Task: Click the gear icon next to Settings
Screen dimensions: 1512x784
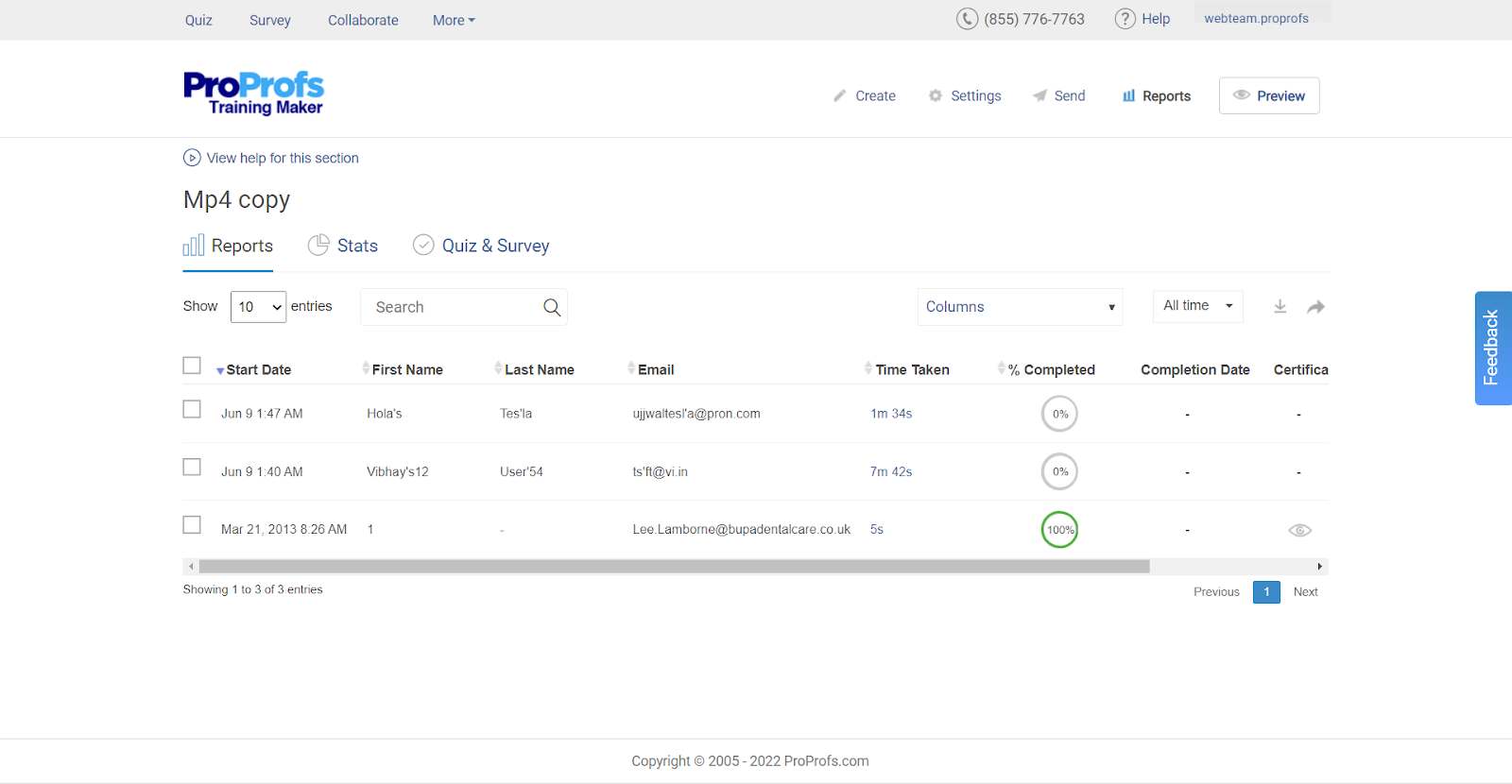Action: point(936,95)
